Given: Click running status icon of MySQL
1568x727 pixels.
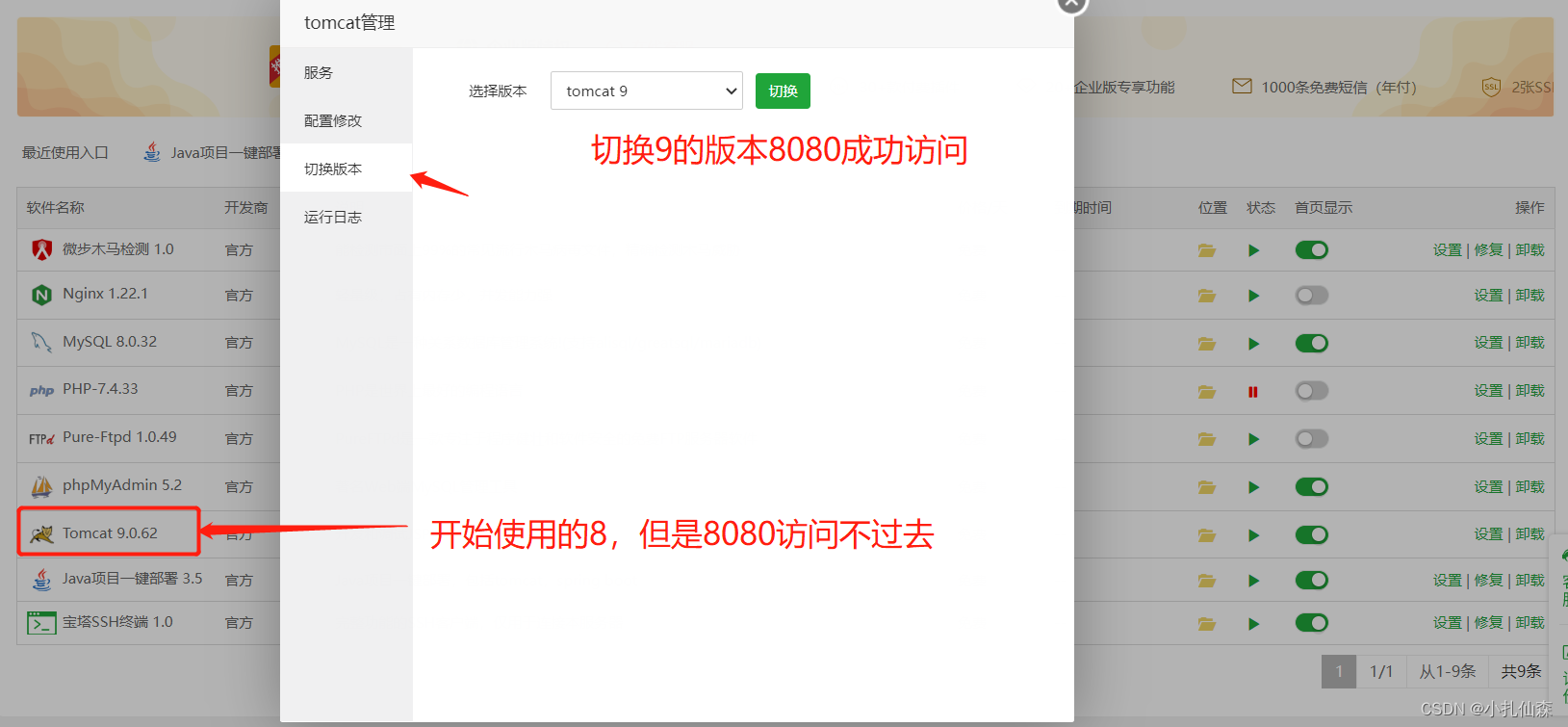Looking at the screenshot, I should point(1253,344).
